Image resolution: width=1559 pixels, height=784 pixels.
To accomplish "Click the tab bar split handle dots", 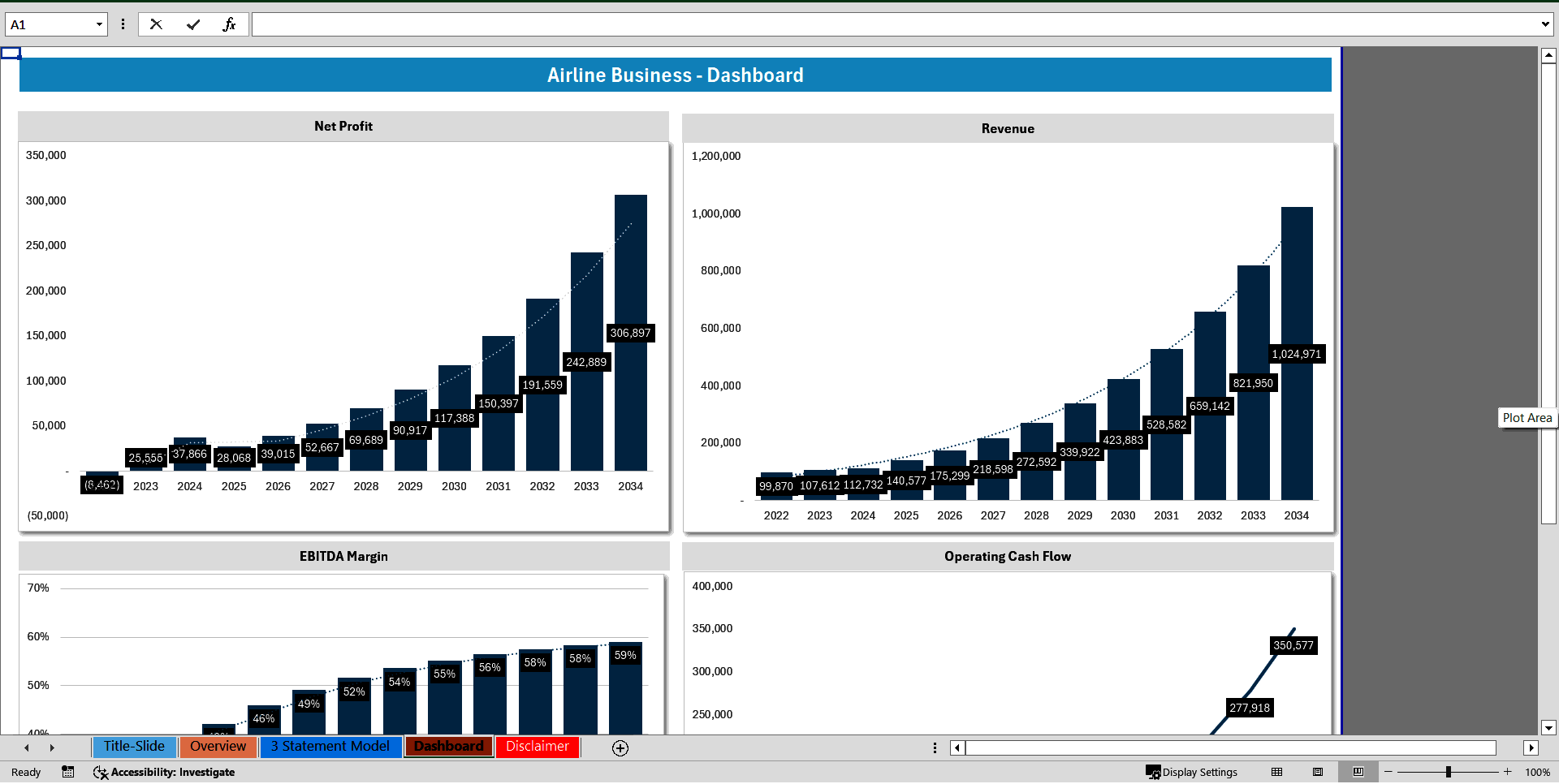I will 935,748.
